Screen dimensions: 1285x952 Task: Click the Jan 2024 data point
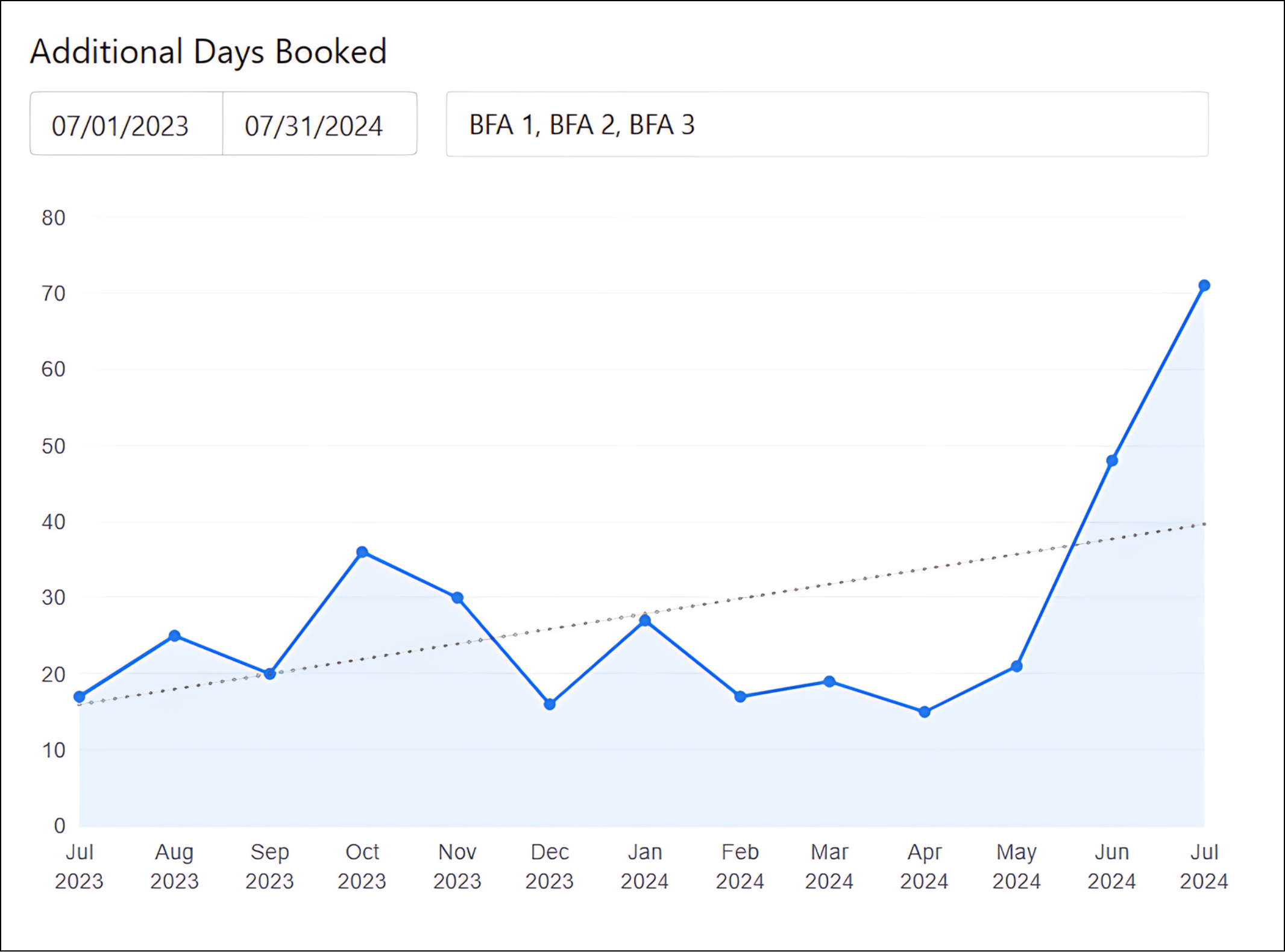(645, 621)
